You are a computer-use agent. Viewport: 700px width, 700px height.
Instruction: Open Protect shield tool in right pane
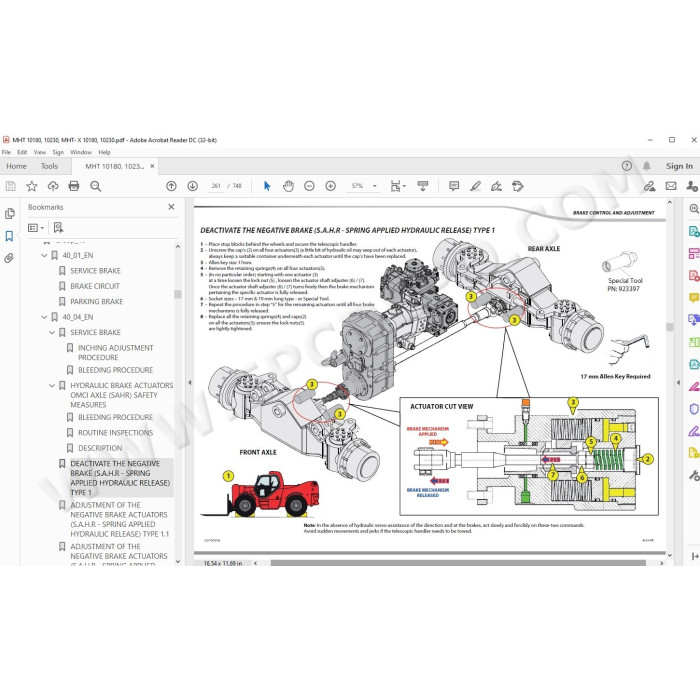pyautogui.click(x=694, y=408)
